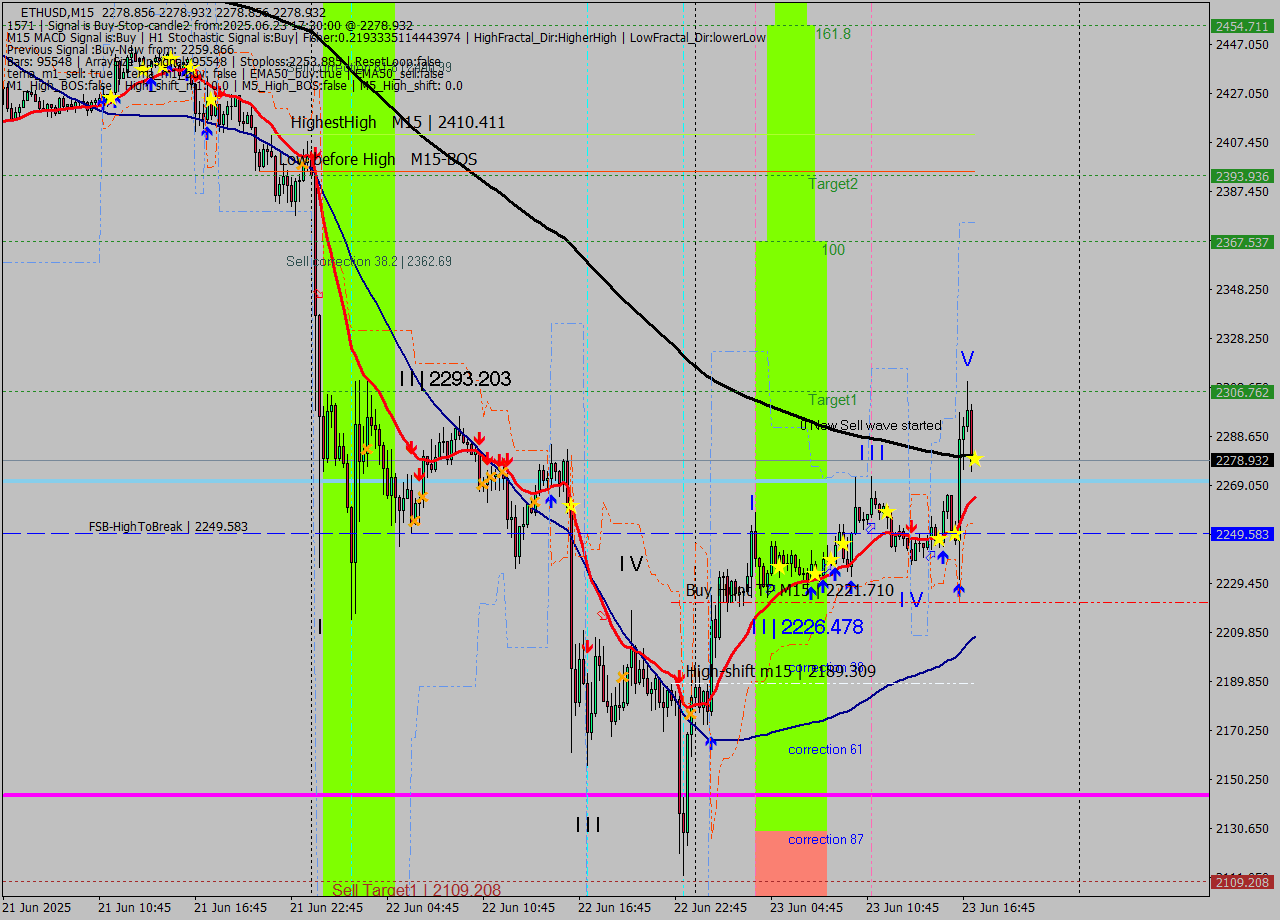Click the black I V wave label

[x=631, y=564]
